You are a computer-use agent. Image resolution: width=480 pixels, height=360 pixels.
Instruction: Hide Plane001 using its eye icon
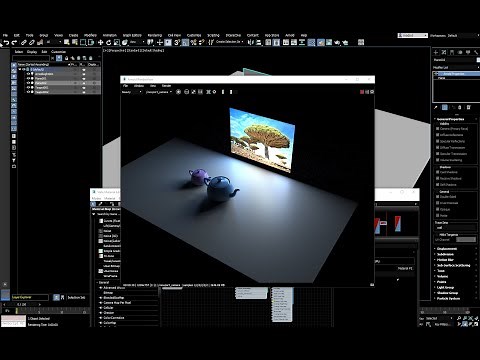(x=29, y=78)
